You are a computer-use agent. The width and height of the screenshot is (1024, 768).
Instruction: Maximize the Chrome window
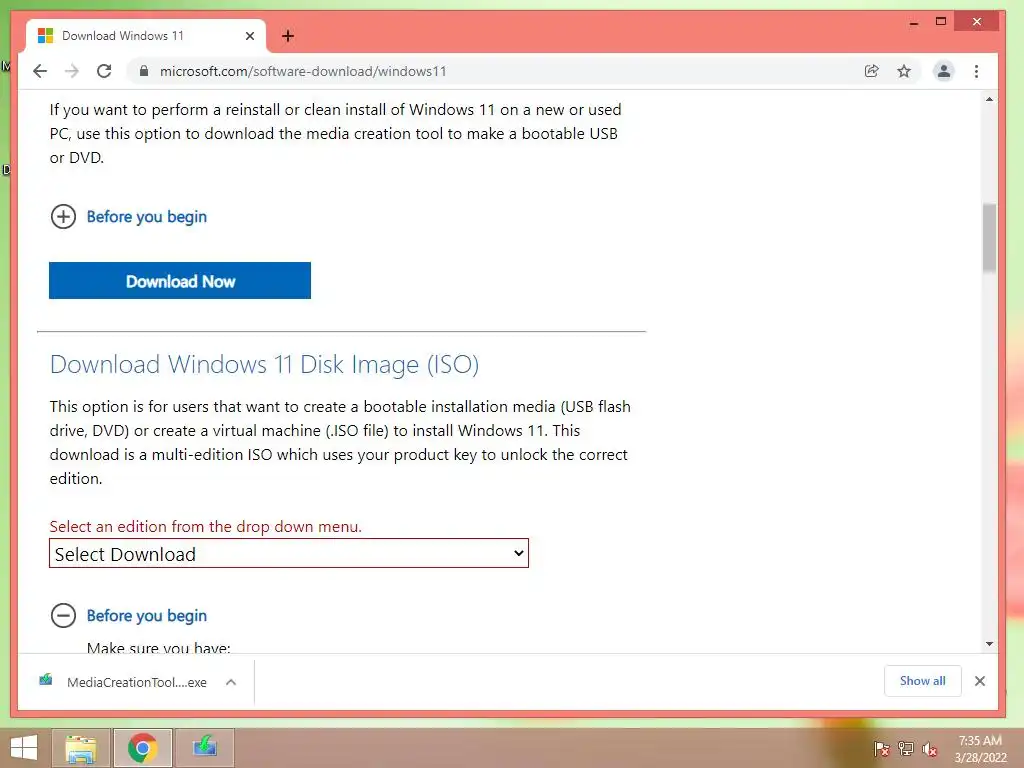(x=940, y=22)
